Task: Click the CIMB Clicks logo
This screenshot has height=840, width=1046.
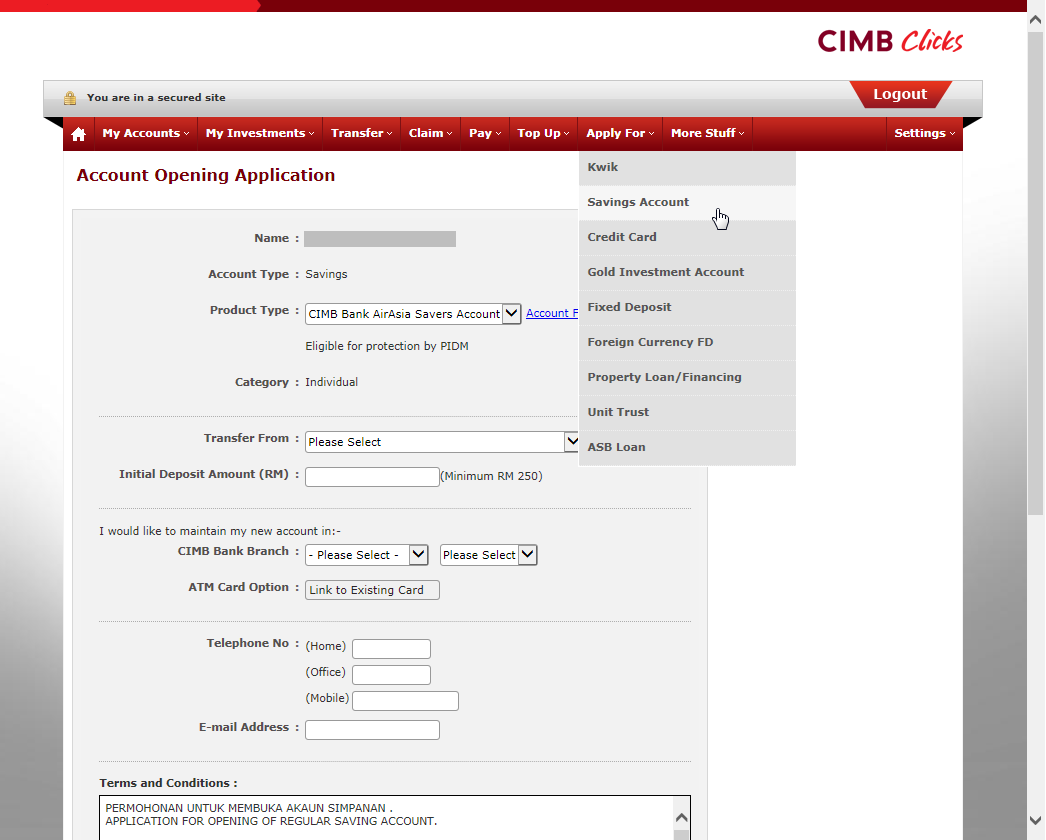Action: 890,41
